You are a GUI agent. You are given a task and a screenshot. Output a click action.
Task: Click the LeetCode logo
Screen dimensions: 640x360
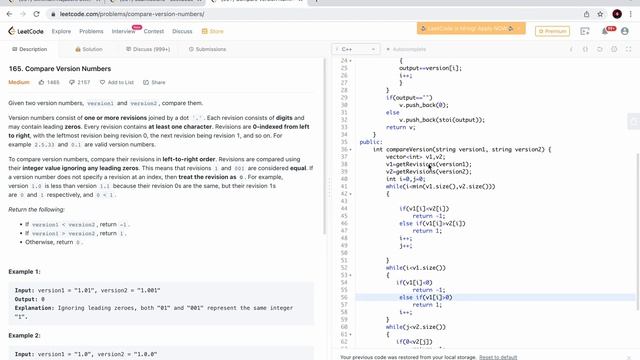click(x=26, y=31)
